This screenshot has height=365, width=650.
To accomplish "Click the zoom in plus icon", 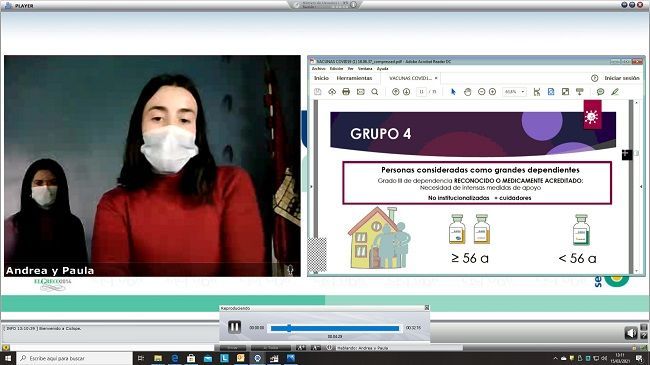I will 492,92.
